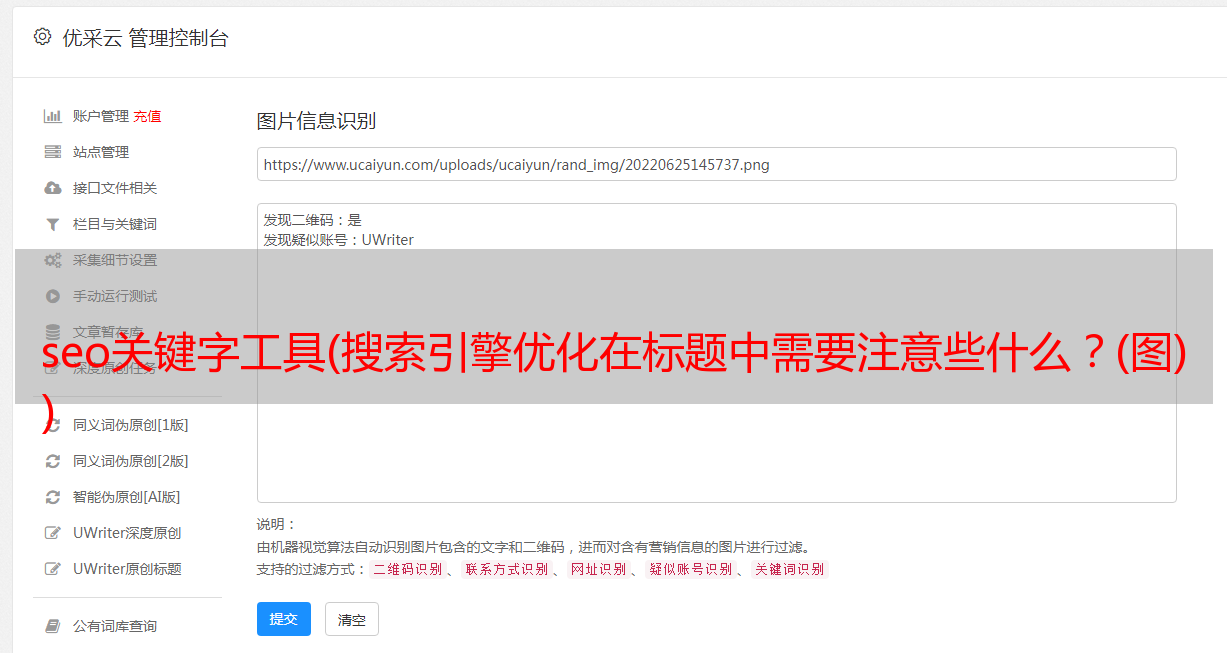Click the gears icon for 采集细节设置
The image size is (1227, 653).
coord(53,260)
